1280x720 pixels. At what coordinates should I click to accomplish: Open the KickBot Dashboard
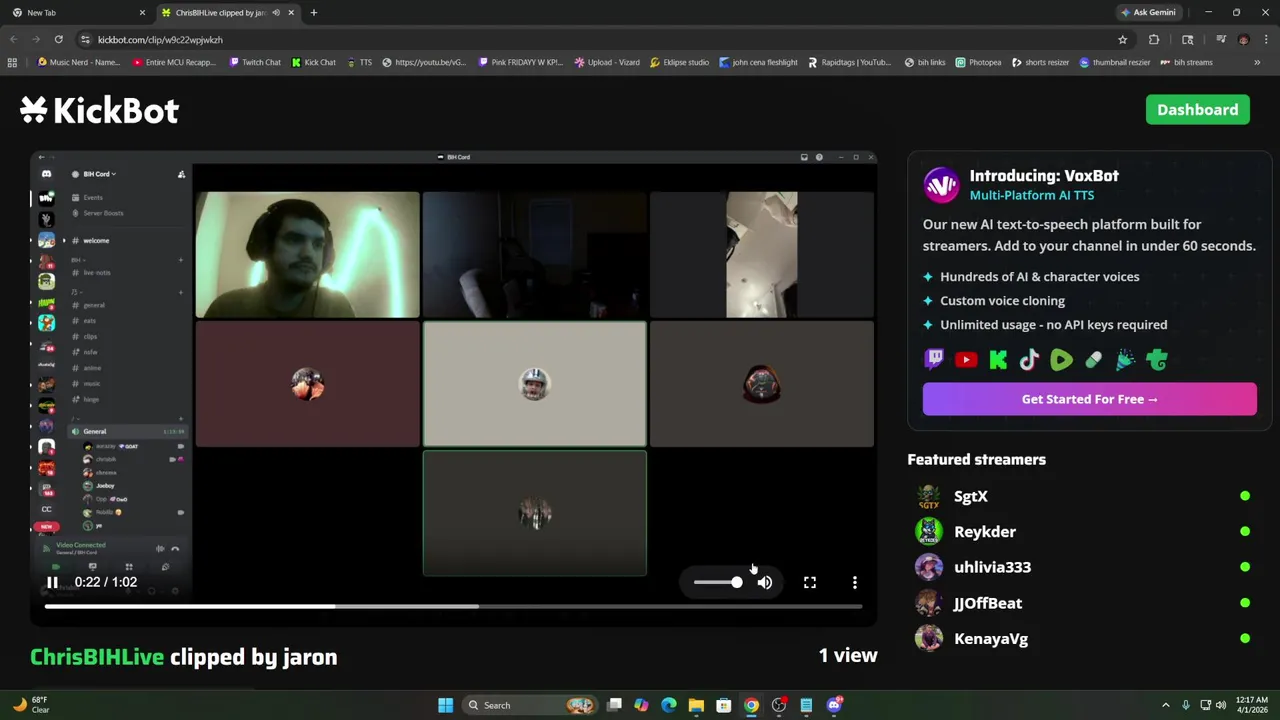(x=1197, y=110)
